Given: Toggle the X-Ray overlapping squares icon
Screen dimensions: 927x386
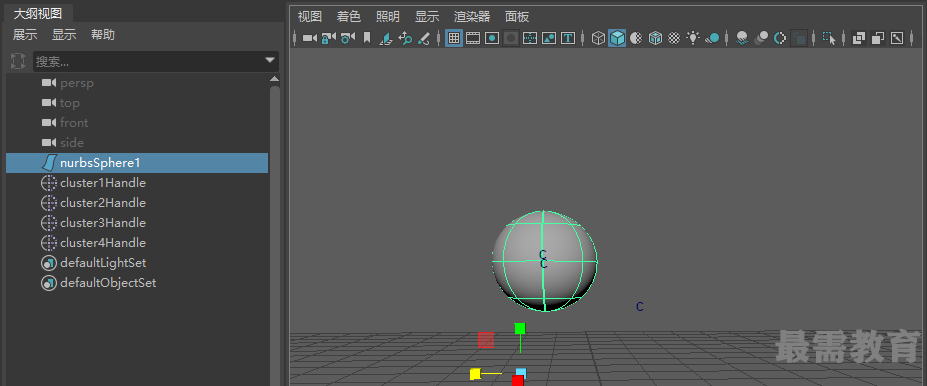Looking at the screenshot, I should coord(859,38).
